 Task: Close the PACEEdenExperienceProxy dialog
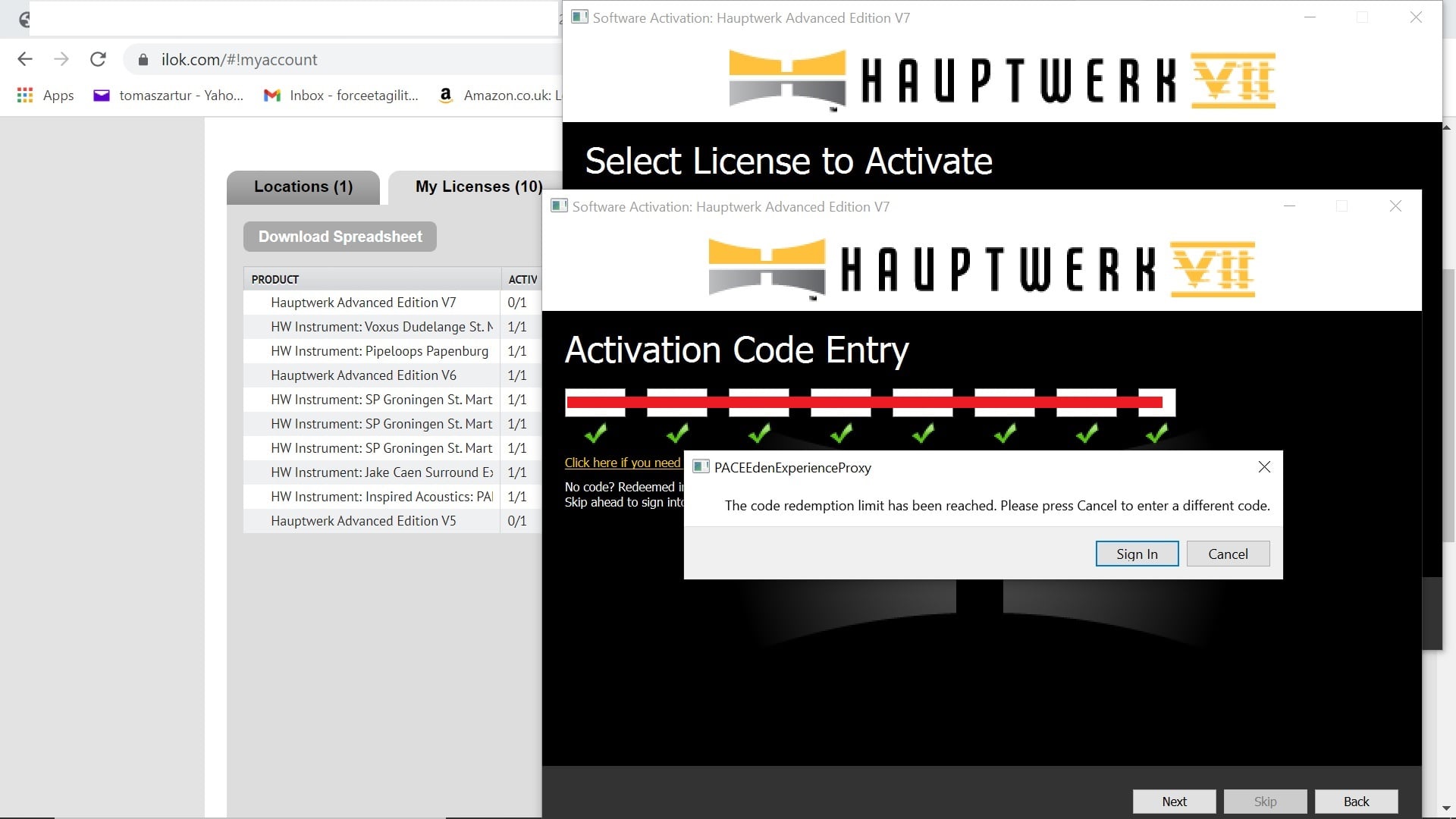[1264, 467]
